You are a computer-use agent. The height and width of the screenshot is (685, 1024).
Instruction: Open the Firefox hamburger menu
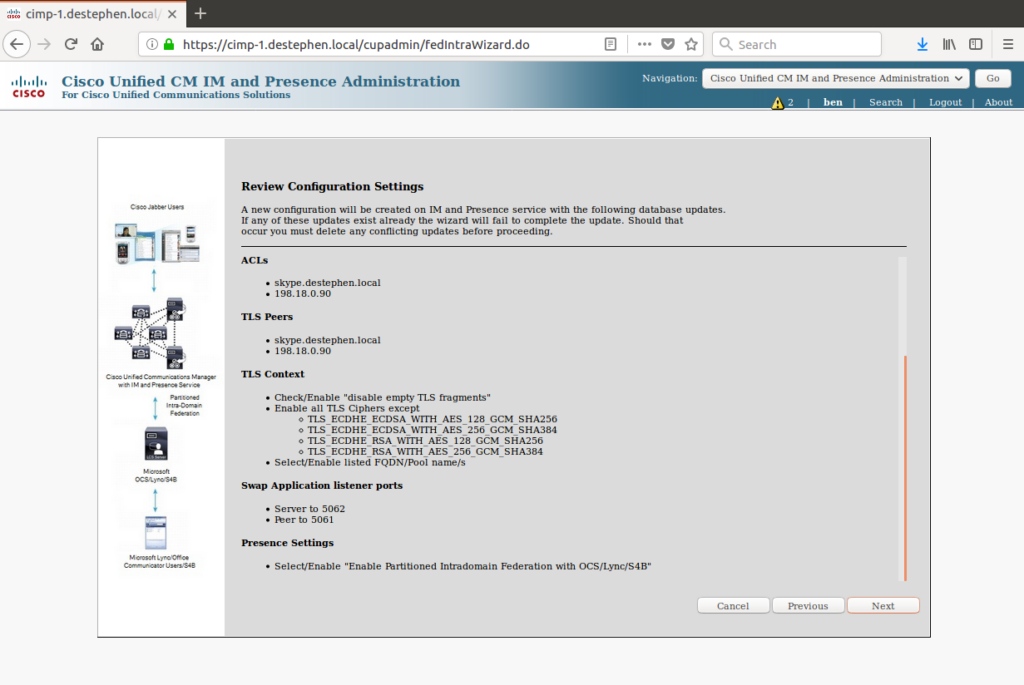tap(1008, 44)
